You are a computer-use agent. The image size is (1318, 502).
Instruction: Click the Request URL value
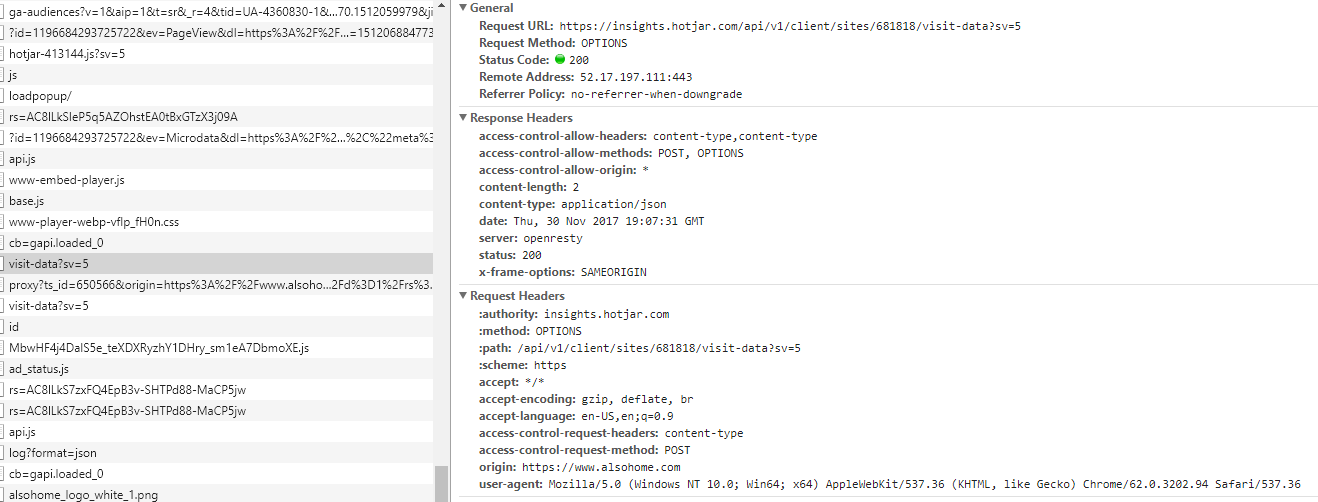790,26
